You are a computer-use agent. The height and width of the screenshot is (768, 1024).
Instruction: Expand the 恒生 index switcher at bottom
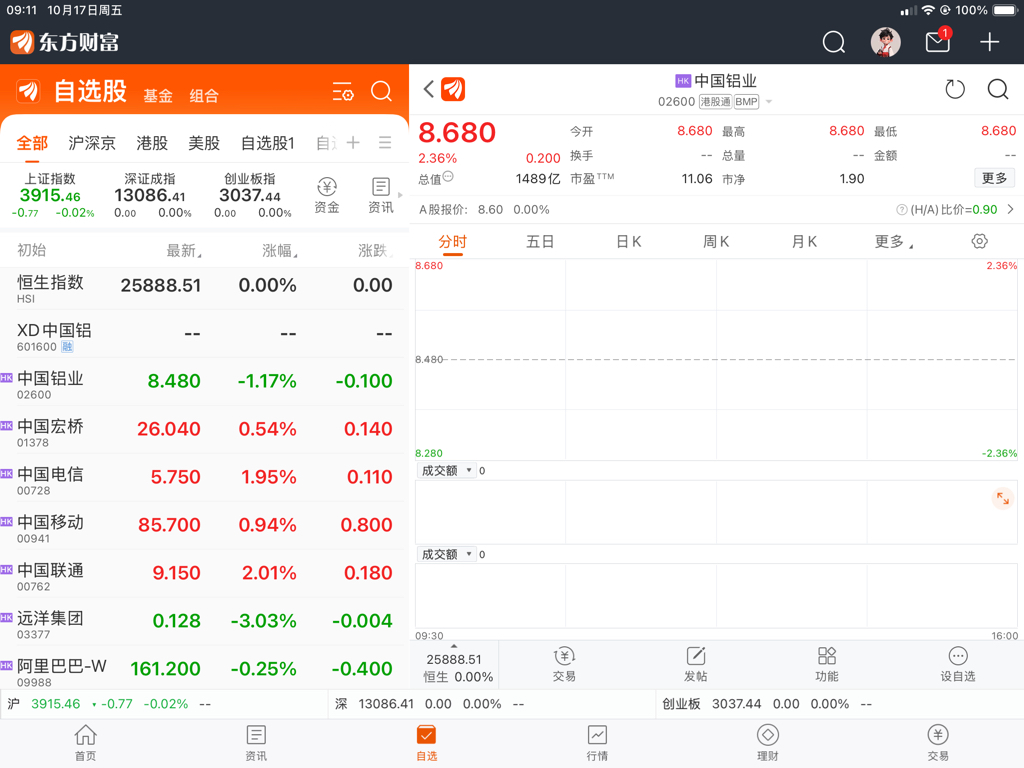454,665
